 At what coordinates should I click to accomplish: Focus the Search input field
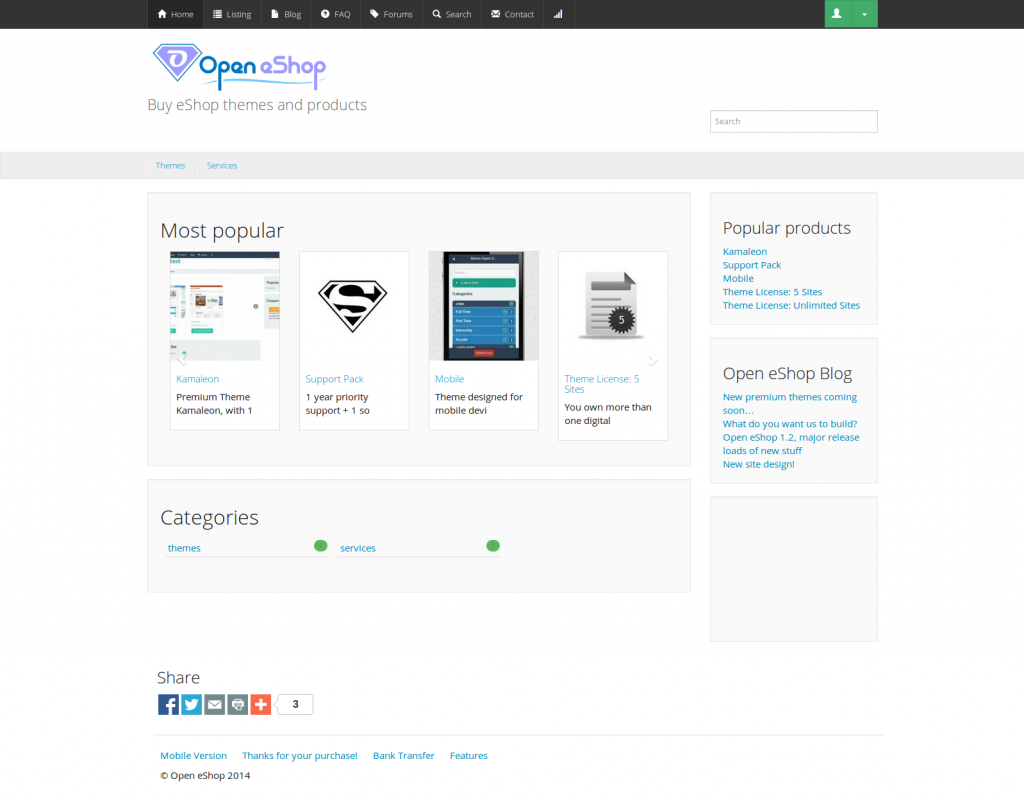(793, 121)
